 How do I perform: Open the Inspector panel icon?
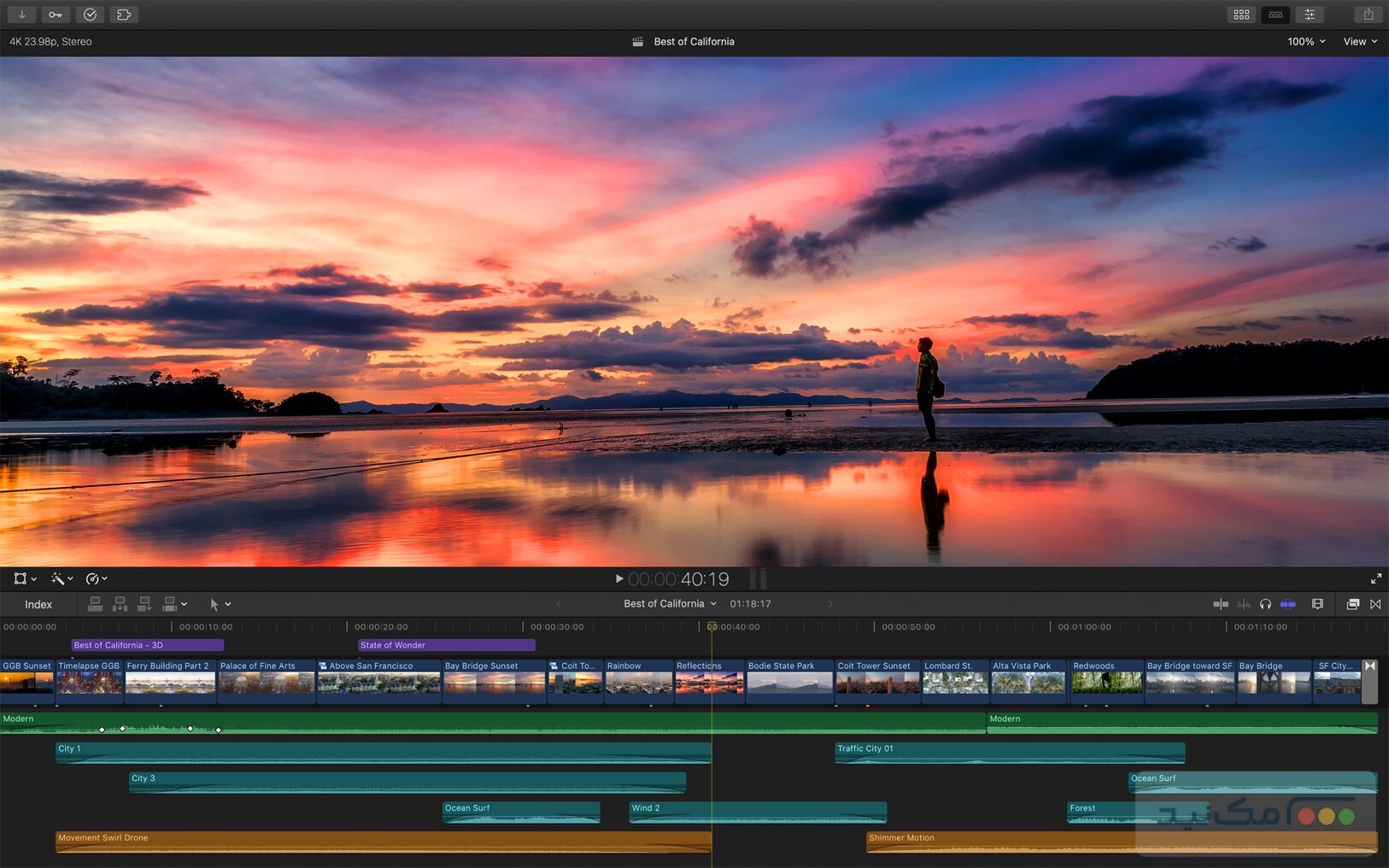[1309, 15]
